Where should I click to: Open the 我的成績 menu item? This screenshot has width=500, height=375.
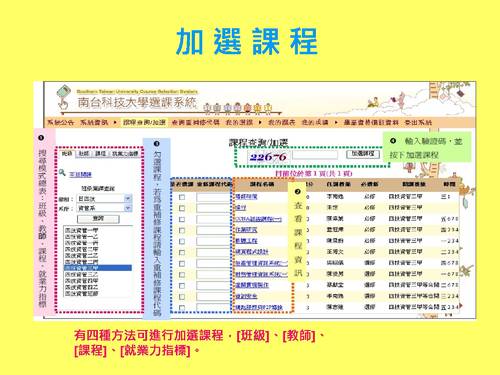click(x=315, y=122)
